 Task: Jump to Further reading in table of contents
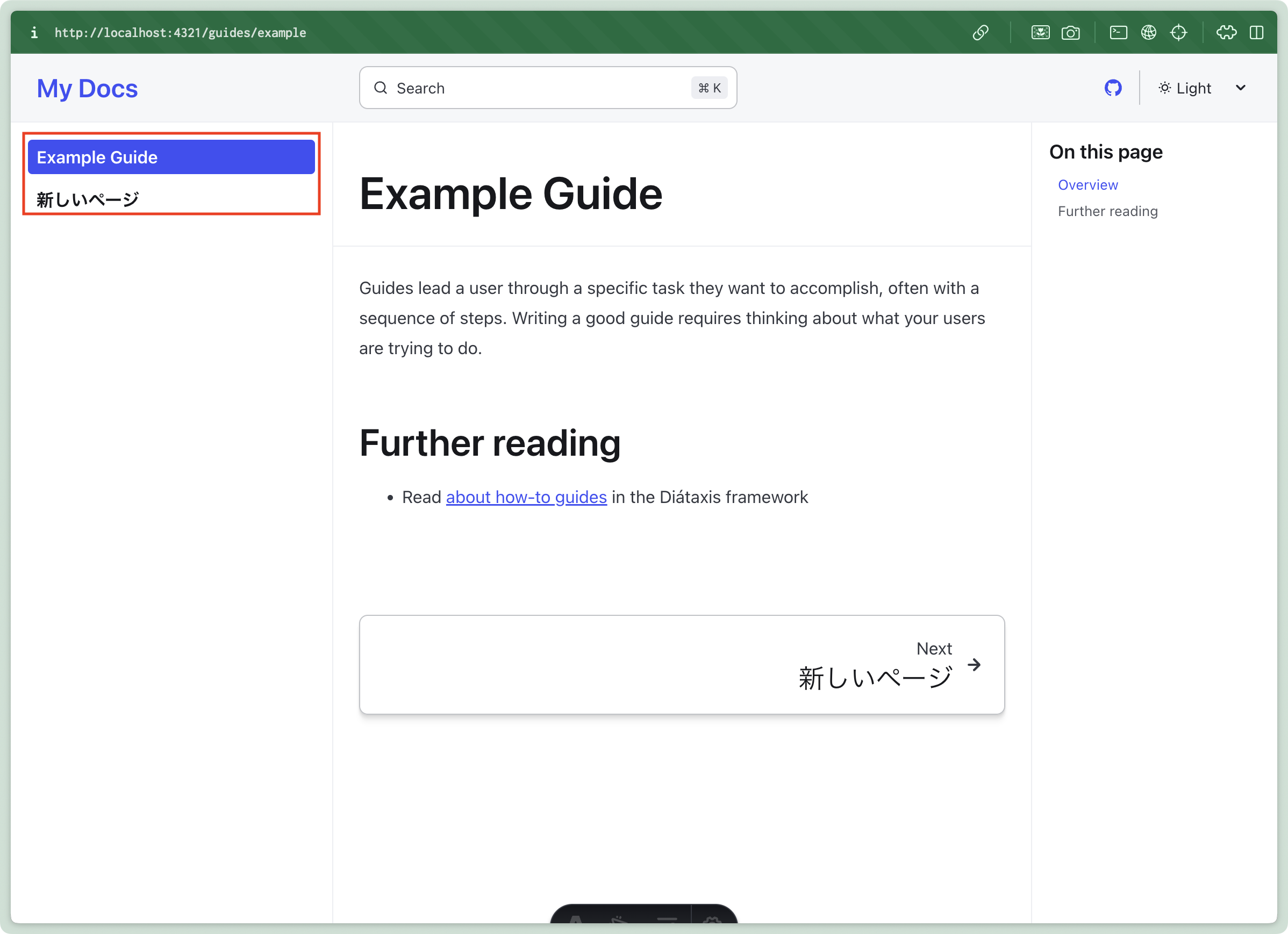pyautogui.click(x=1107, y=211)
